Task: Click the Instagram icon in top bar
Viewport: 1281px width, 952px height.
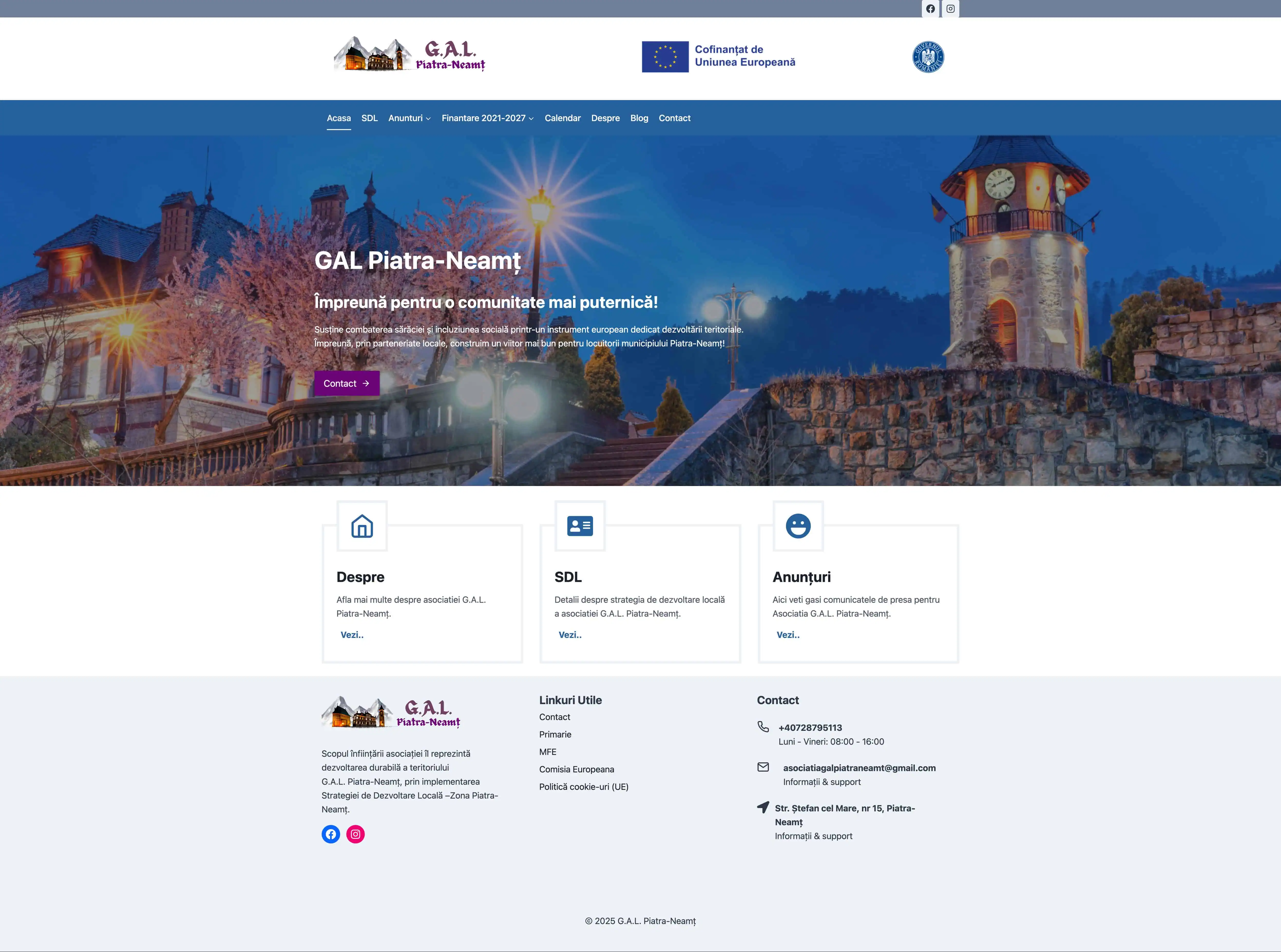Action: point(950,9)
